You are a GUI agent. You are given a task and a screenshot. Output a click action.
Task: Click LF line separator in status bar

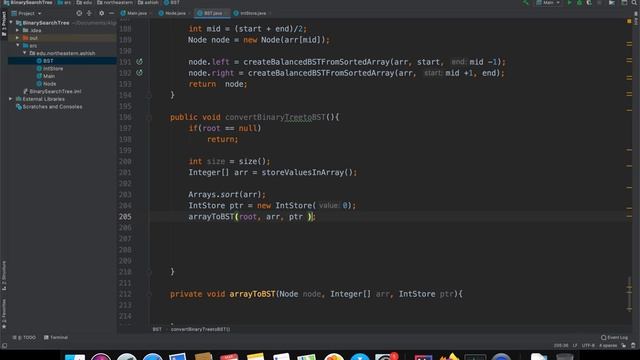coord(575,346)
